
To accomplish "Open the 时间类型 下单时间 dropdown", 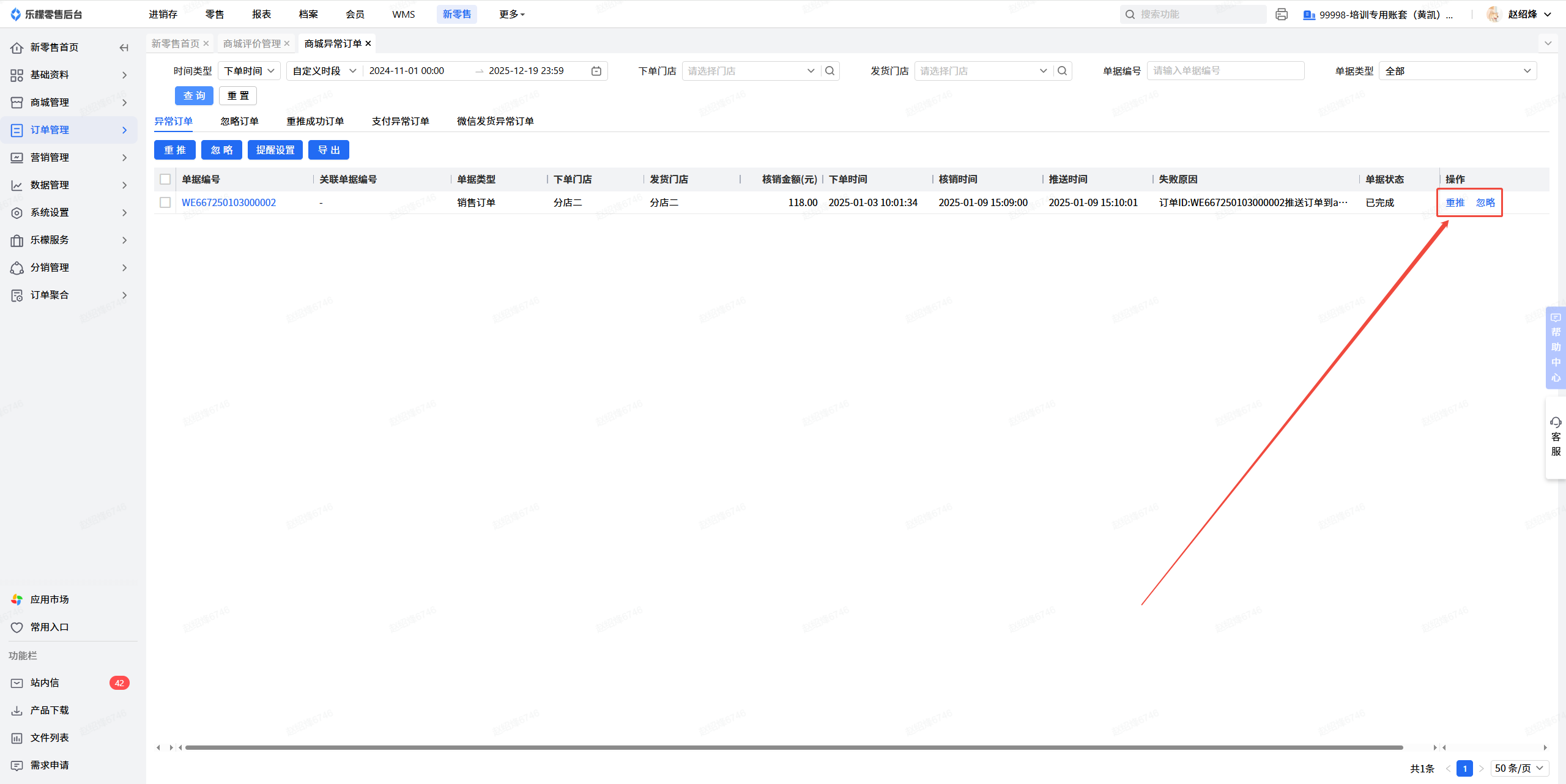I will point(249,71).
